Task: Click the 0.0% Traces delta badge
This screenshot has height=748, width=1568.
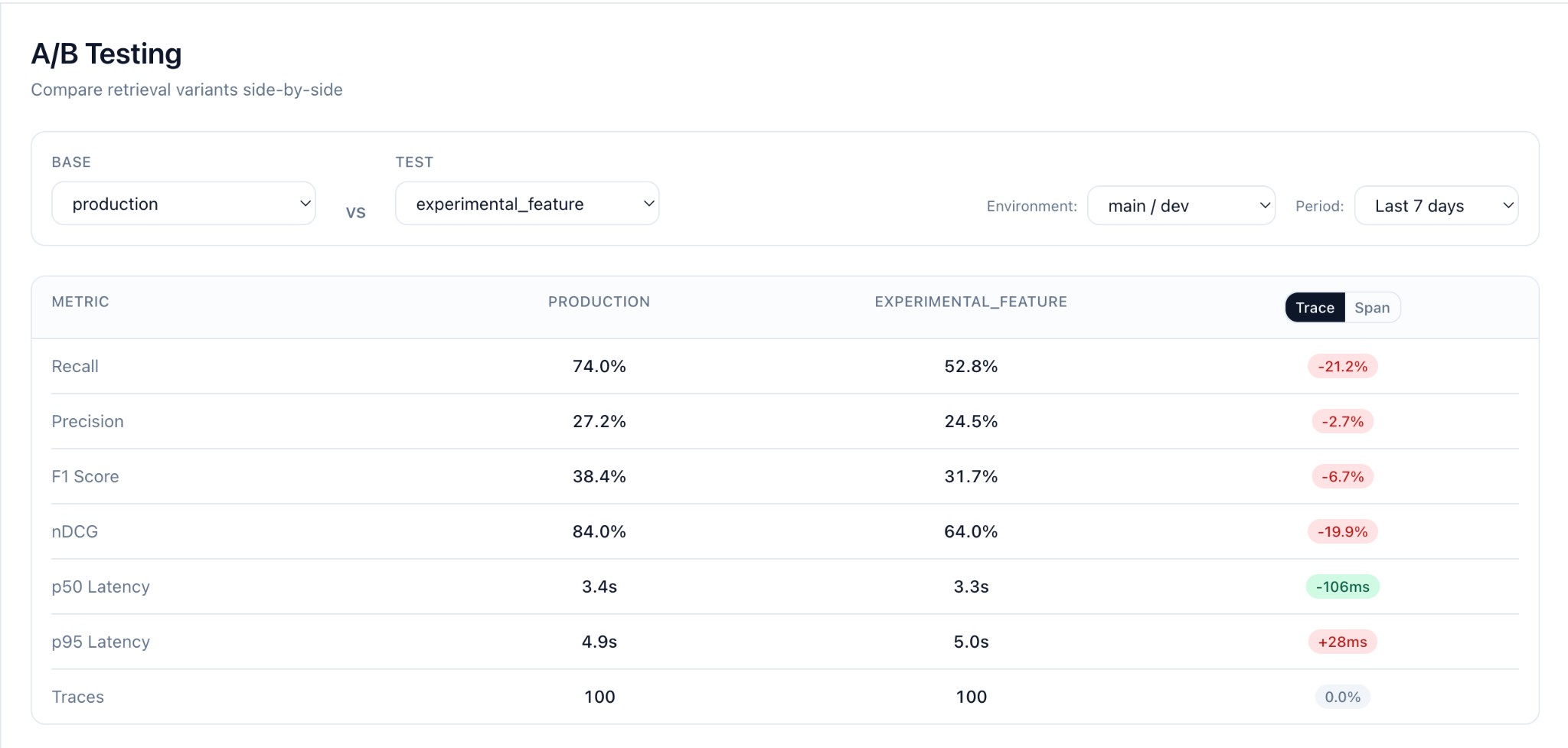Action: click(x=1341, y=697)
